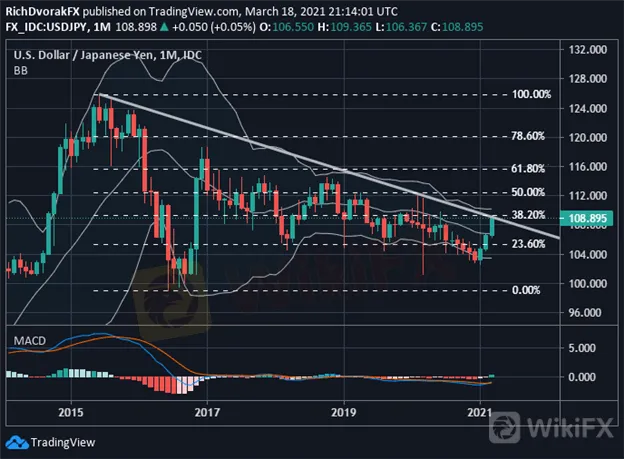Click the high value H:109.365

(x=345, y=27)
